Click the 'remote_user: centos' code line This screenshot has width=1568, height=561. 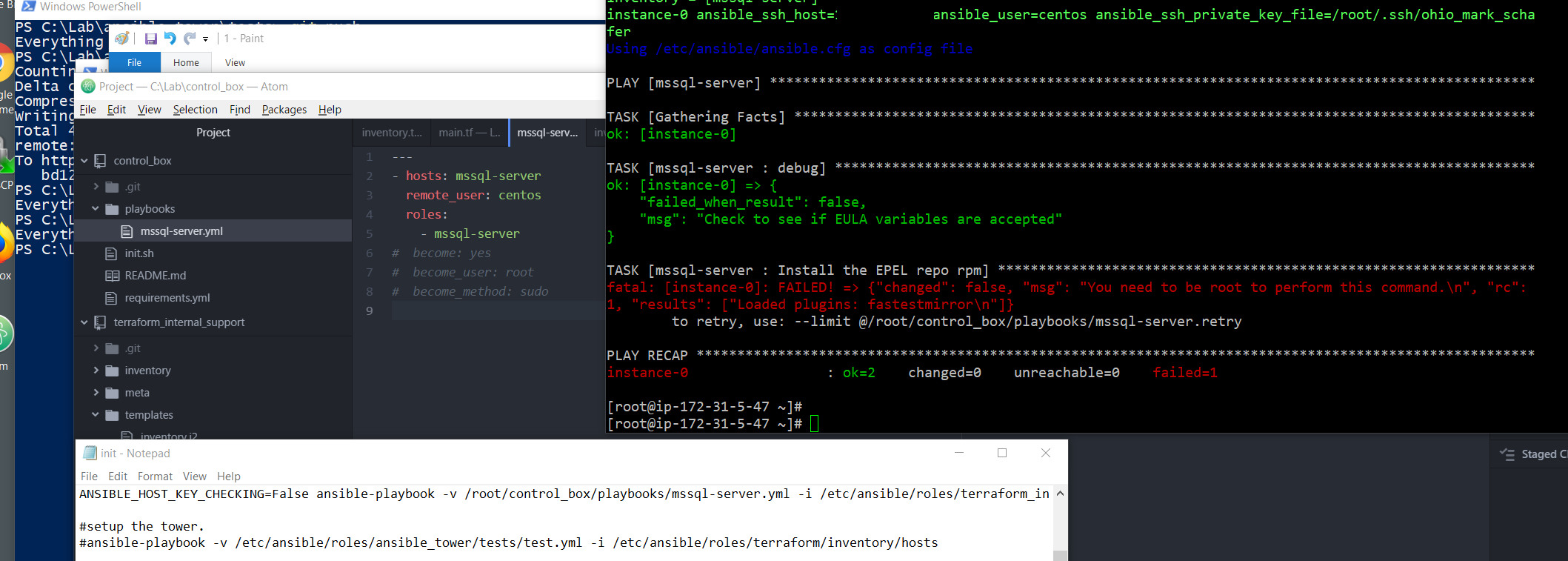click(x=473, y=196)
